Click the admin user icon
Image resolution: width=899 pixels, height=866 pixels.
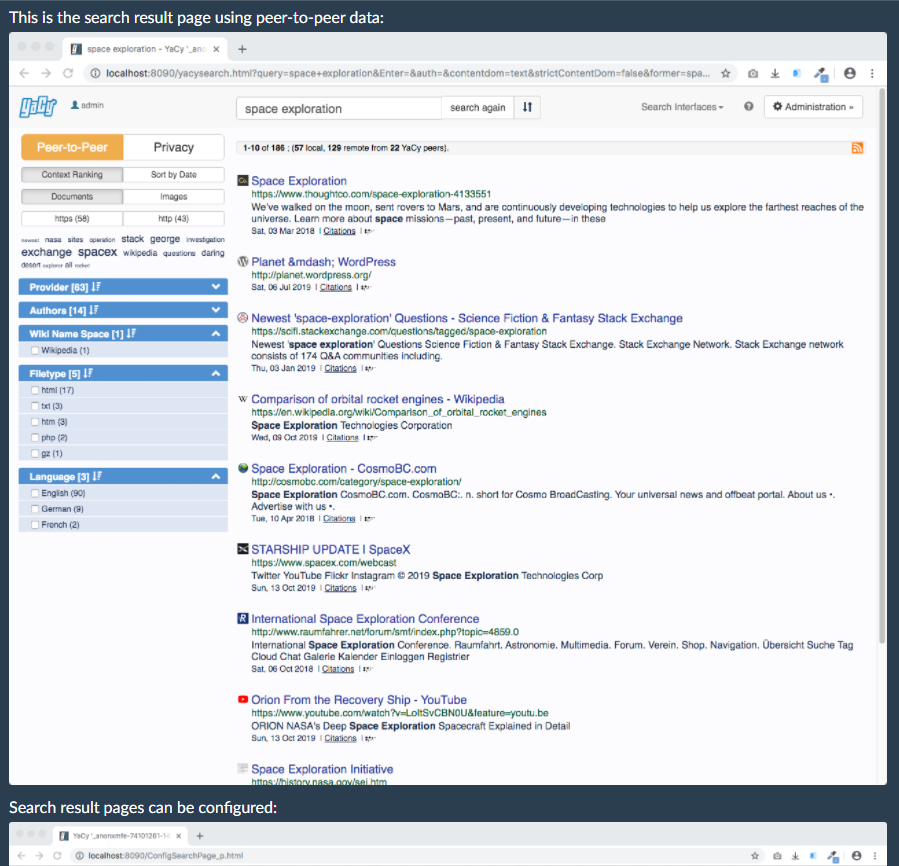pos(75,105)
